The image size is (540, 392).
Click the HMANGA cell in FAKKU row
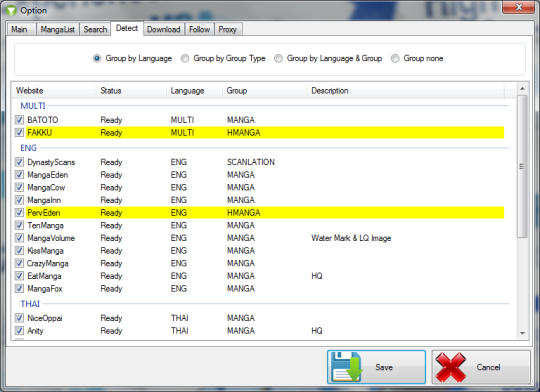[x=243, y=133]
